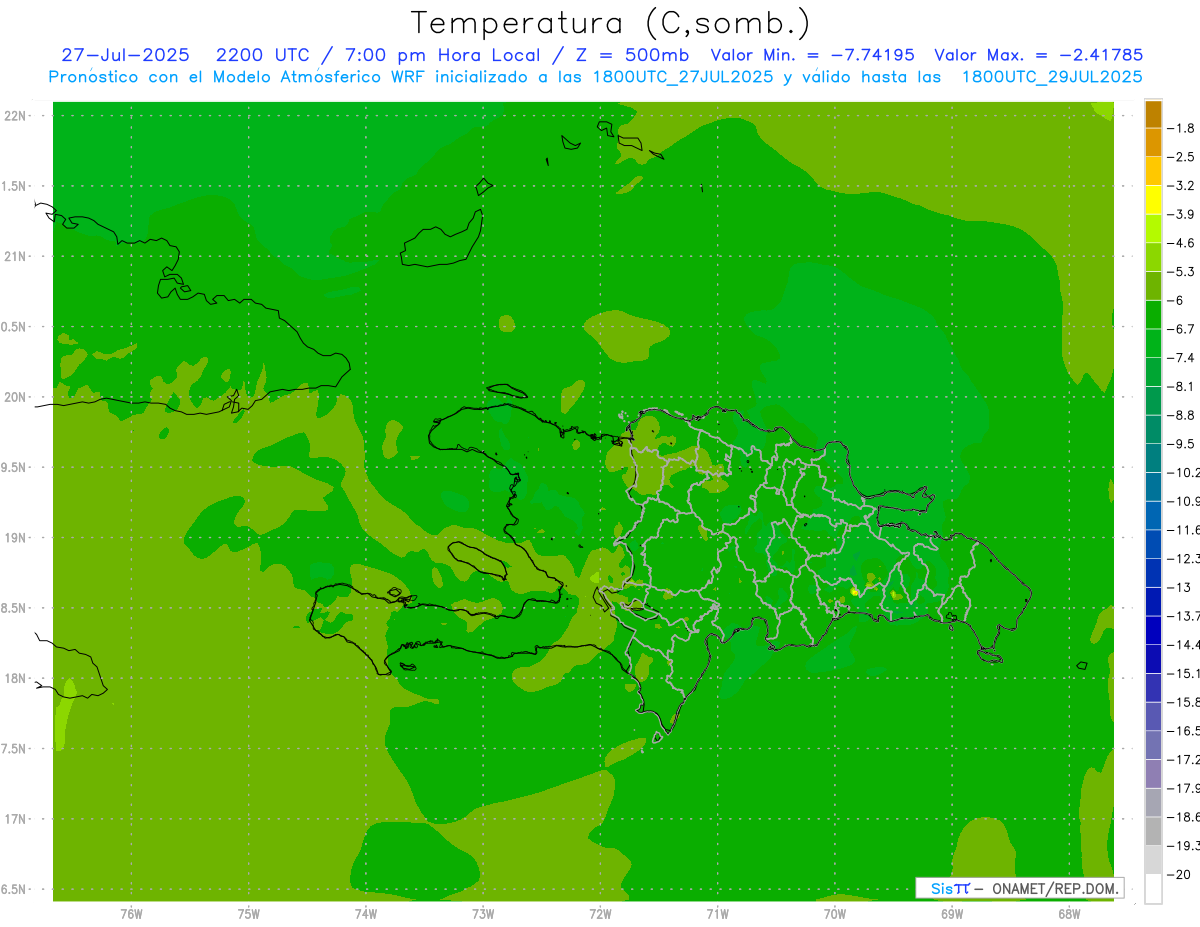Pick the gray swatch between -18.6 and -19.3
Image resolution: width=1200 pixels, height=927 pixels.
click(1153, 831)
